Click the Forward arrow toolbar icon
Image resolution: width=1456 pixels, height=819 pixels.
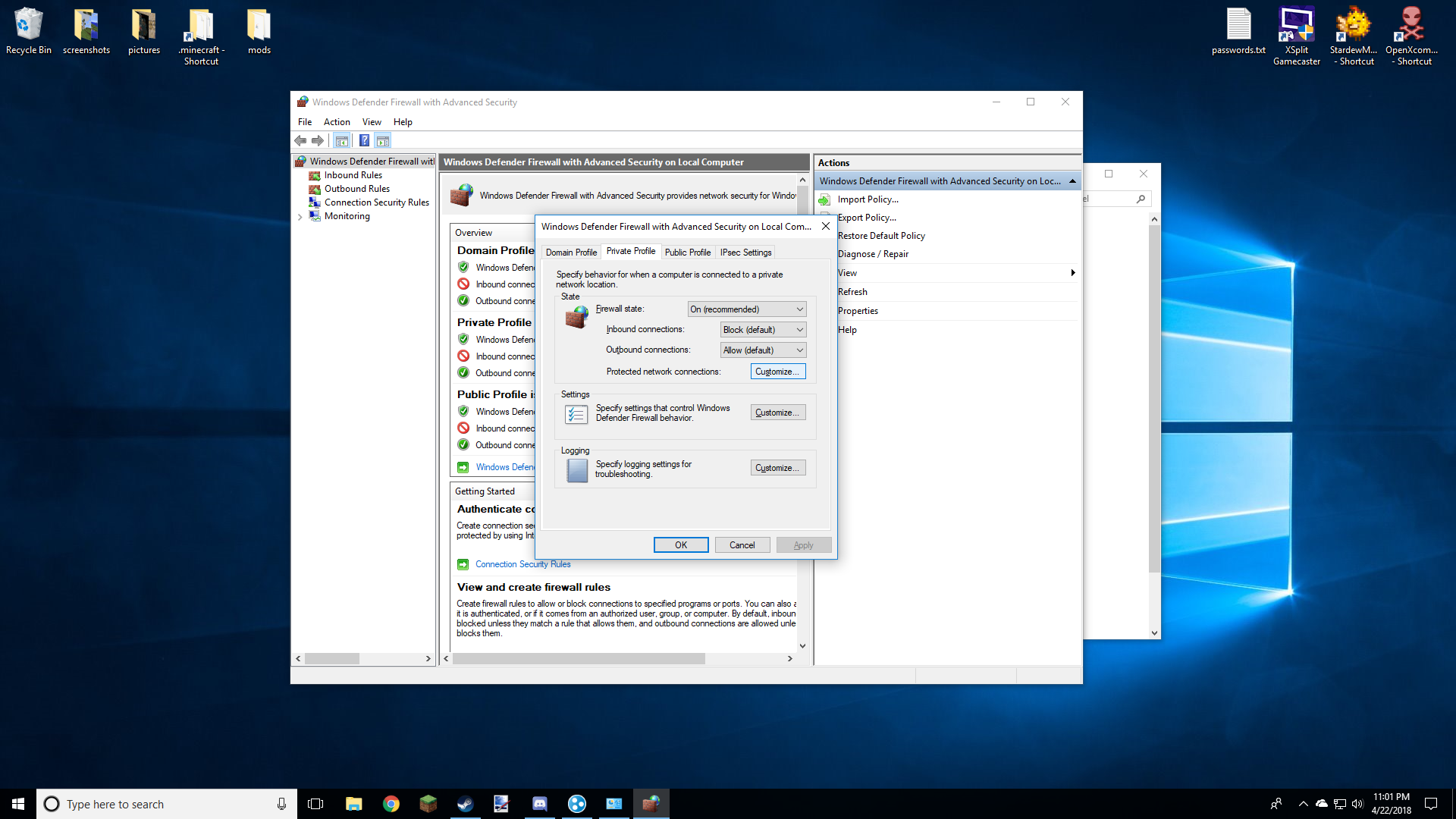click(x=318, y=140)
